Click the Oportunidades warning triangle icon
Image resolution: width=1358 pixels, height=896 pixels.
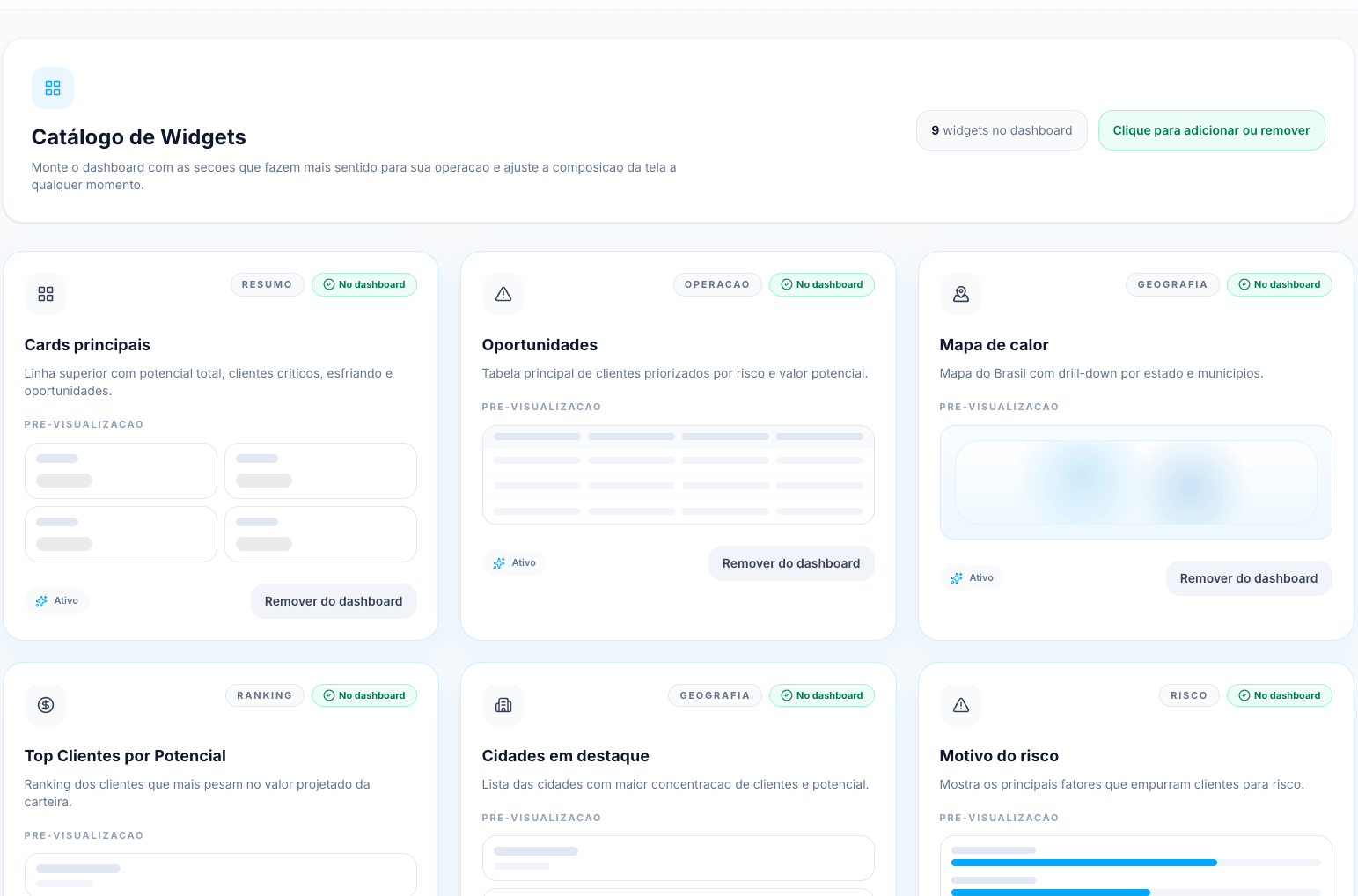[x=503, y=294]
